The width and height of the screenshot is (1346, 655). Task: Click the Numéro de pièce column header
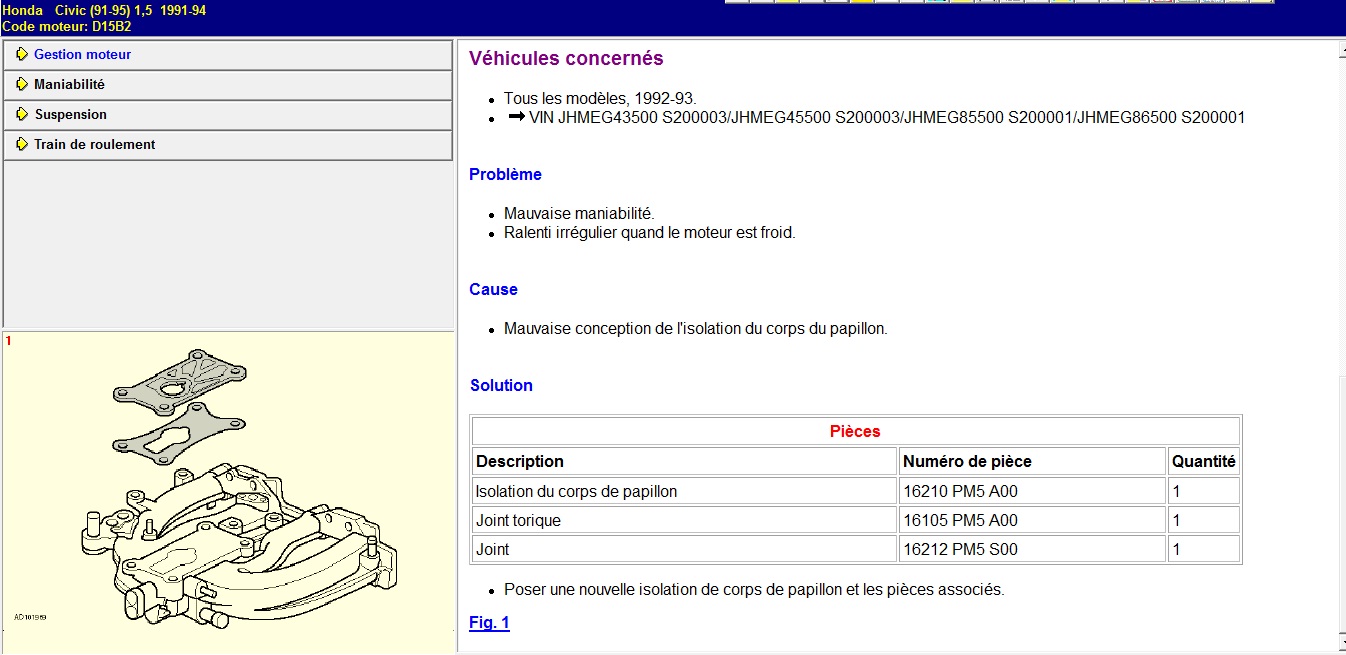tap(966, 461)
